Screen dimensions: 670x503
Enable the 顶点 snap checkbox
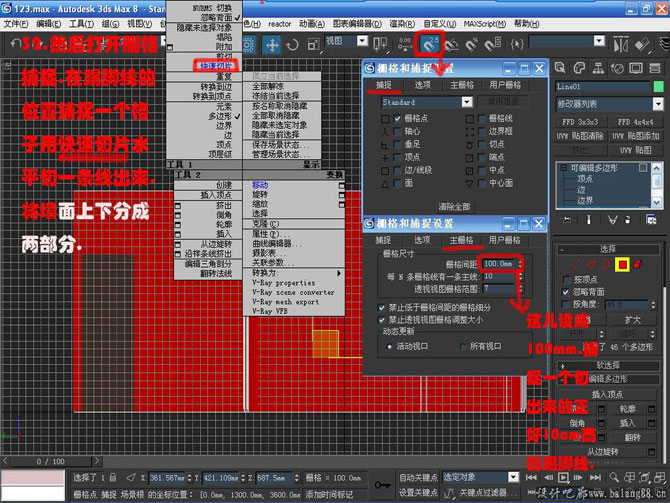point(398,157)
